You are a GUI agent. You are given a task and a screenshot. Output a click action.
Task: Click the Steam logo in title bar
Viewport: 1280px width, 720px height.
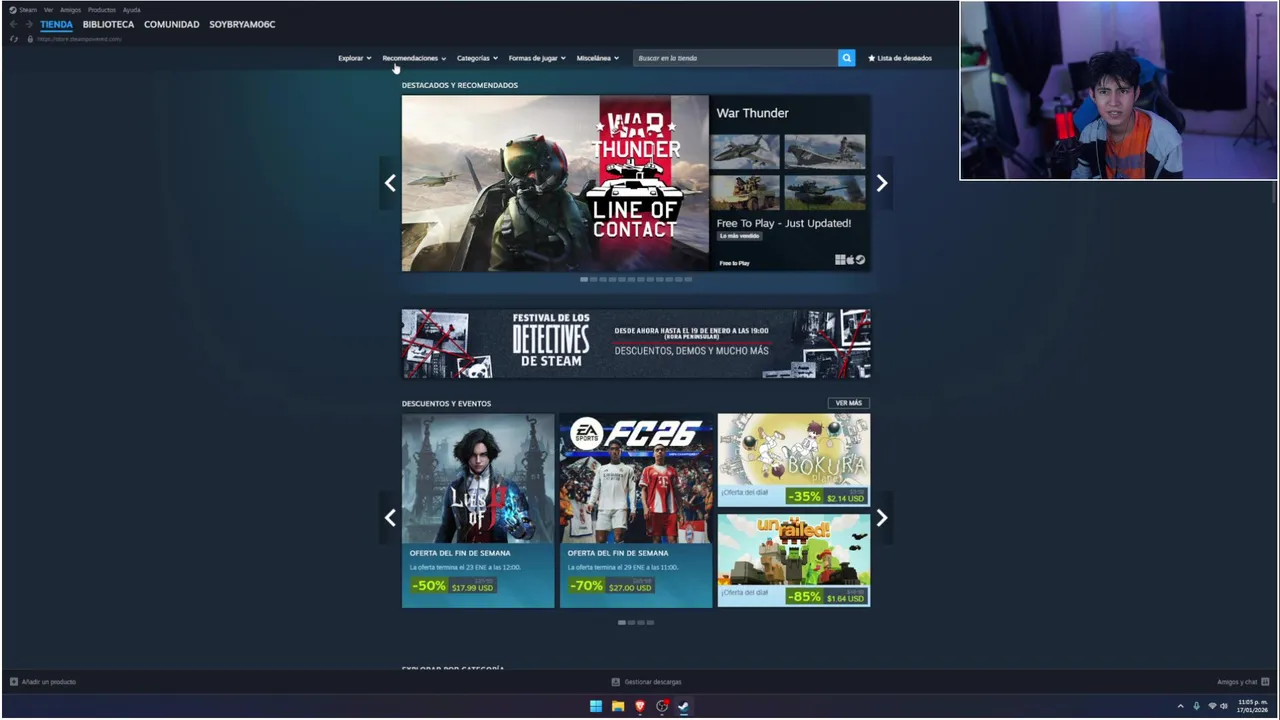[13, 10]
